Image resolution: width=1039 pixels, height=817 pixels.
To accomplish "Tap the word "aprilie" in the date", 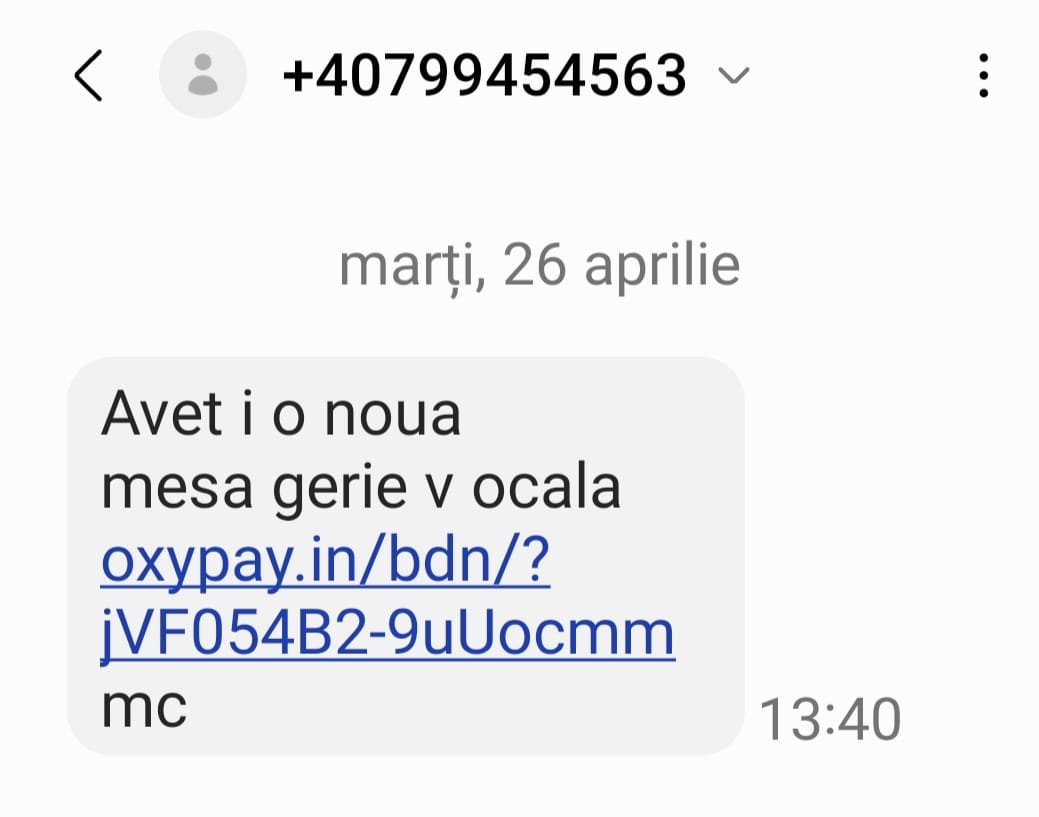I will pos(661,266).
